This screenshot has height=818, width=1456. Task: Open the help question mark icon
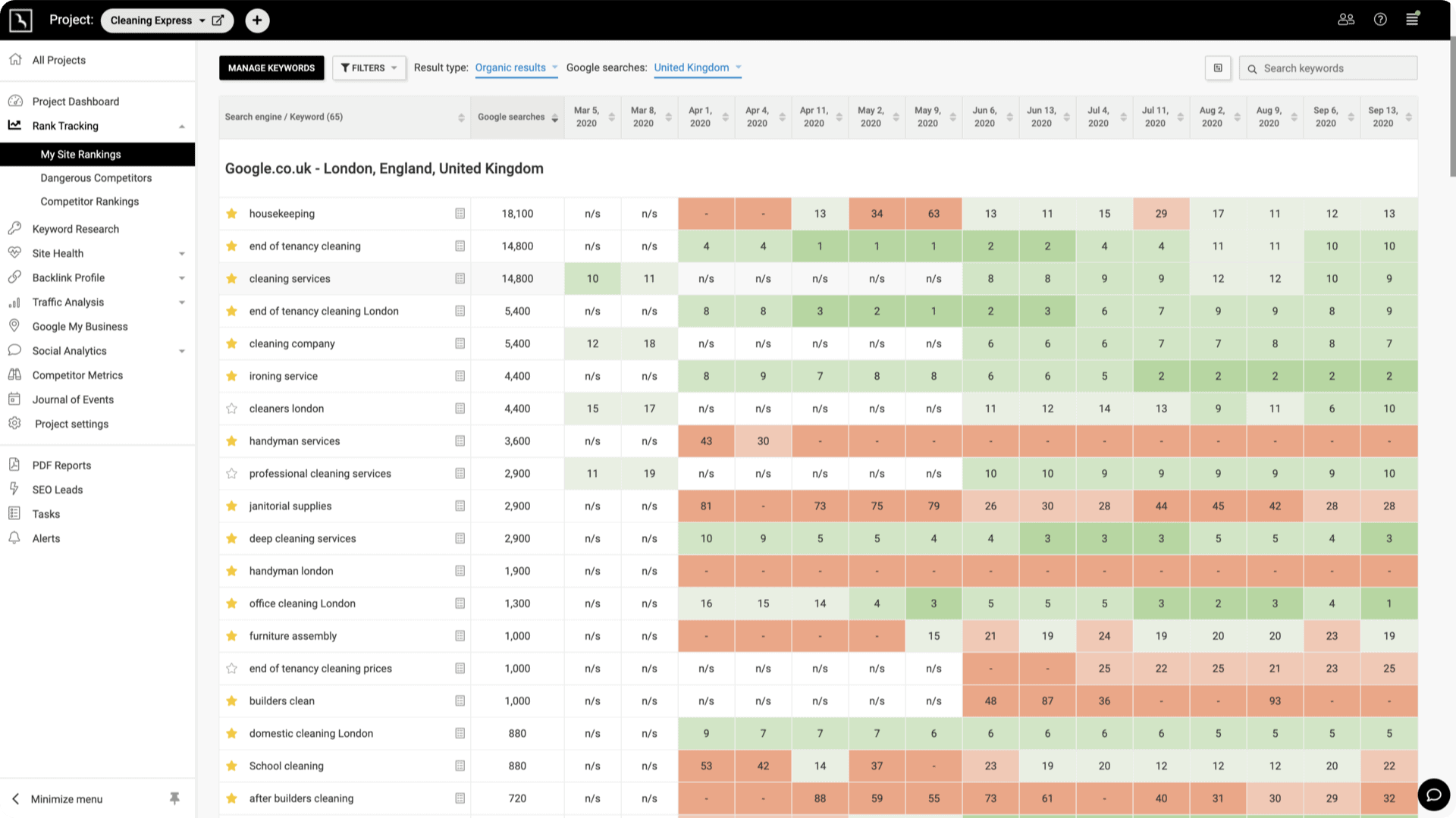pyautogui.click(x=1380, y=20)
